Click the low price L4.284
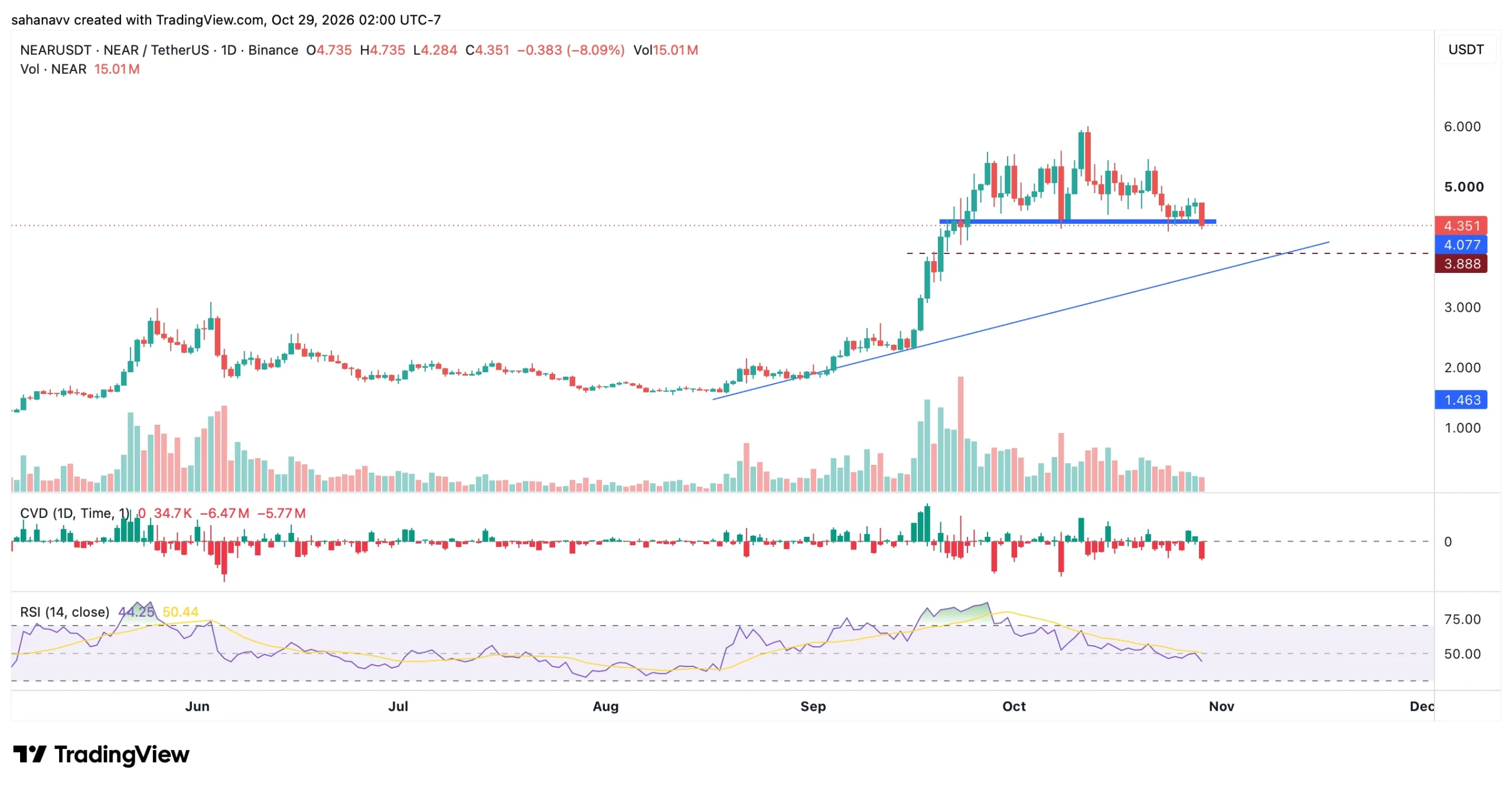This screenshot has width=1512, height=788. coord(435,50)
